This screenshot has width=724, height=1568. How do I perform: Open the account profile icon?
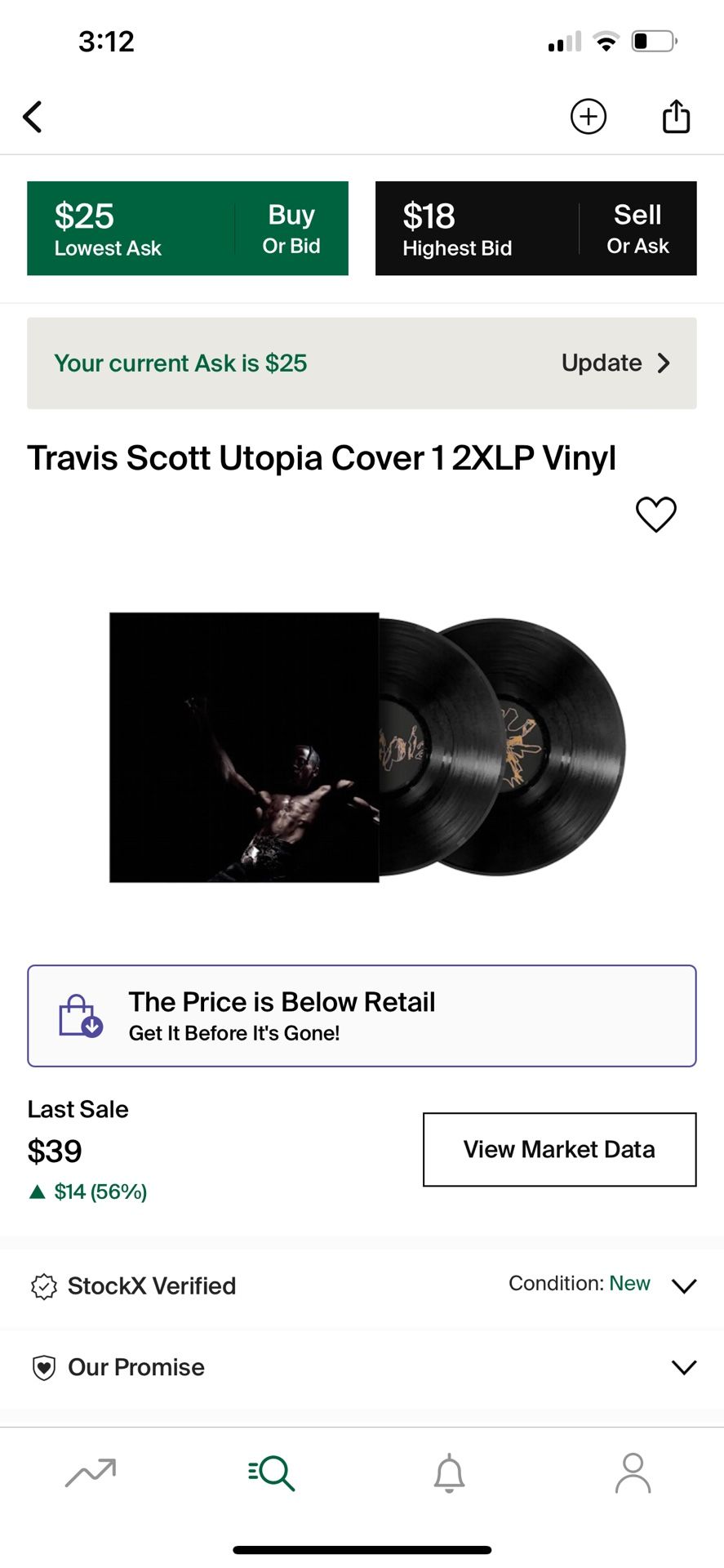[x=633, y=1472]
